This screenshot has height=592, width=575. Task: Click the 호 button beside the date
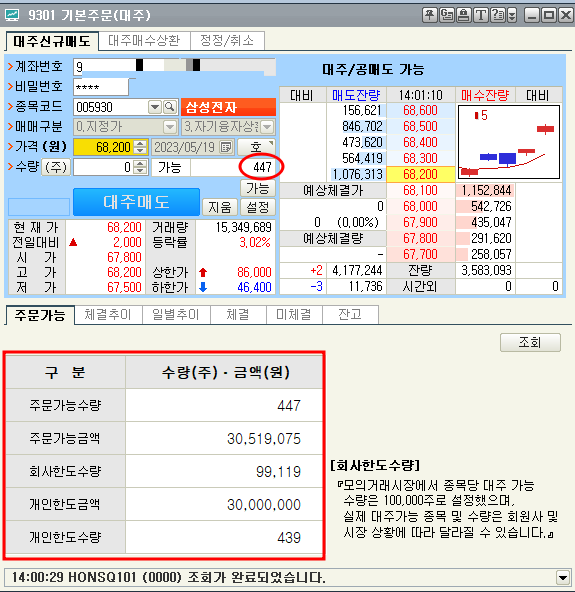(x=256, y=147)
